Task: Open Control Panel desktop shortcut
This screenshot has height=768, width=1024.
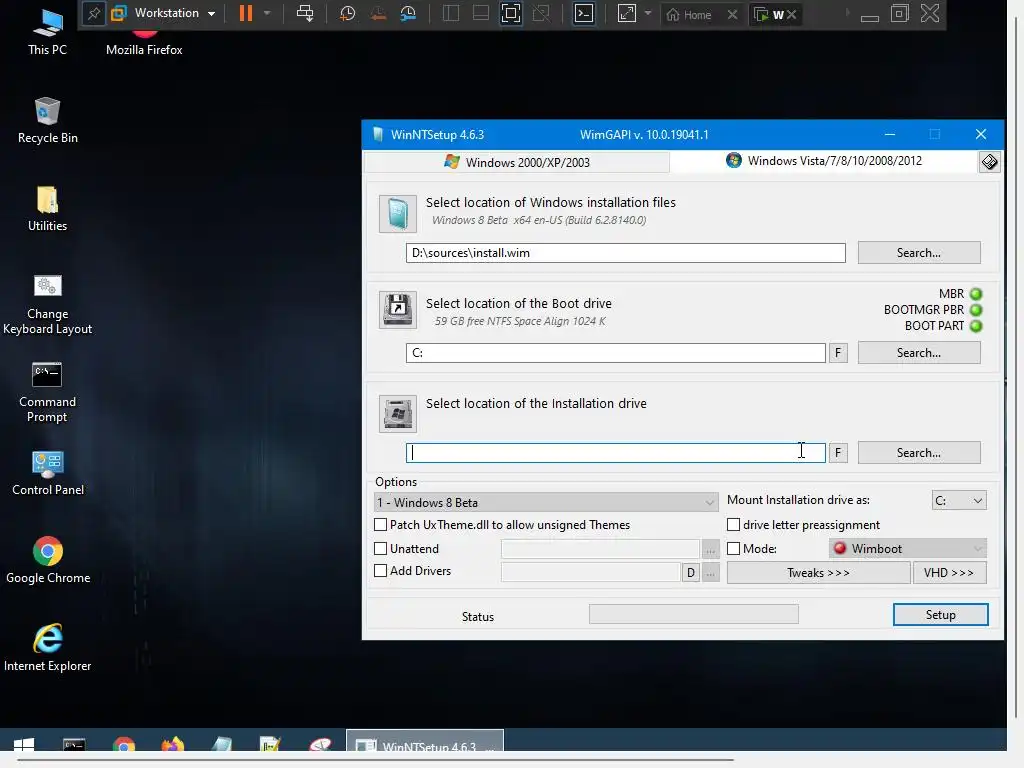Action: pyautogui.click(x=47, y=473)
